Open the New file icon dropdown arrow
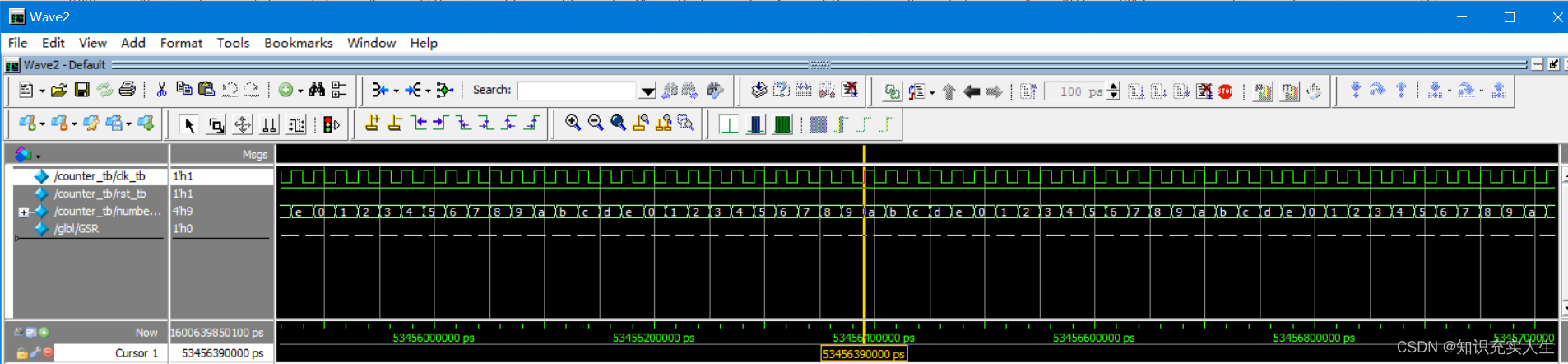The height and width of the screenshot is (364, 1568). pos(42,91)
